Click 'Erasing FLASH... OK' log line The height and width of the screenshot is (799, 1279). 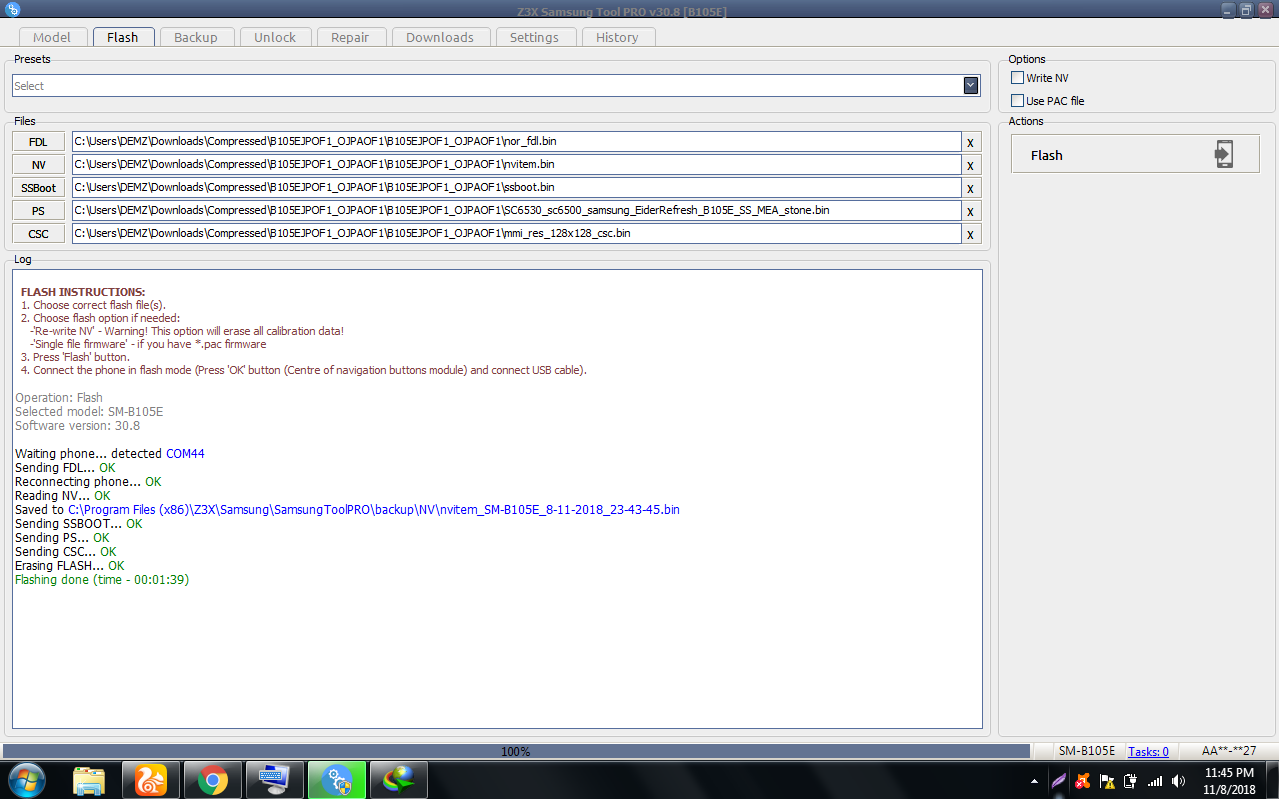click(x=70, y=566)
